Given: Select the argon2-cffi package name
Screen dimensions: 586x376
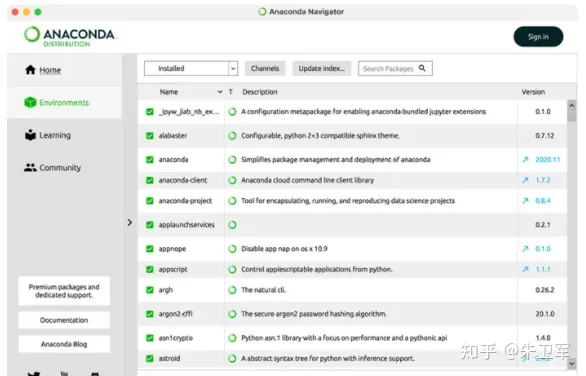Looking at the screenshot, I should 175,314.
